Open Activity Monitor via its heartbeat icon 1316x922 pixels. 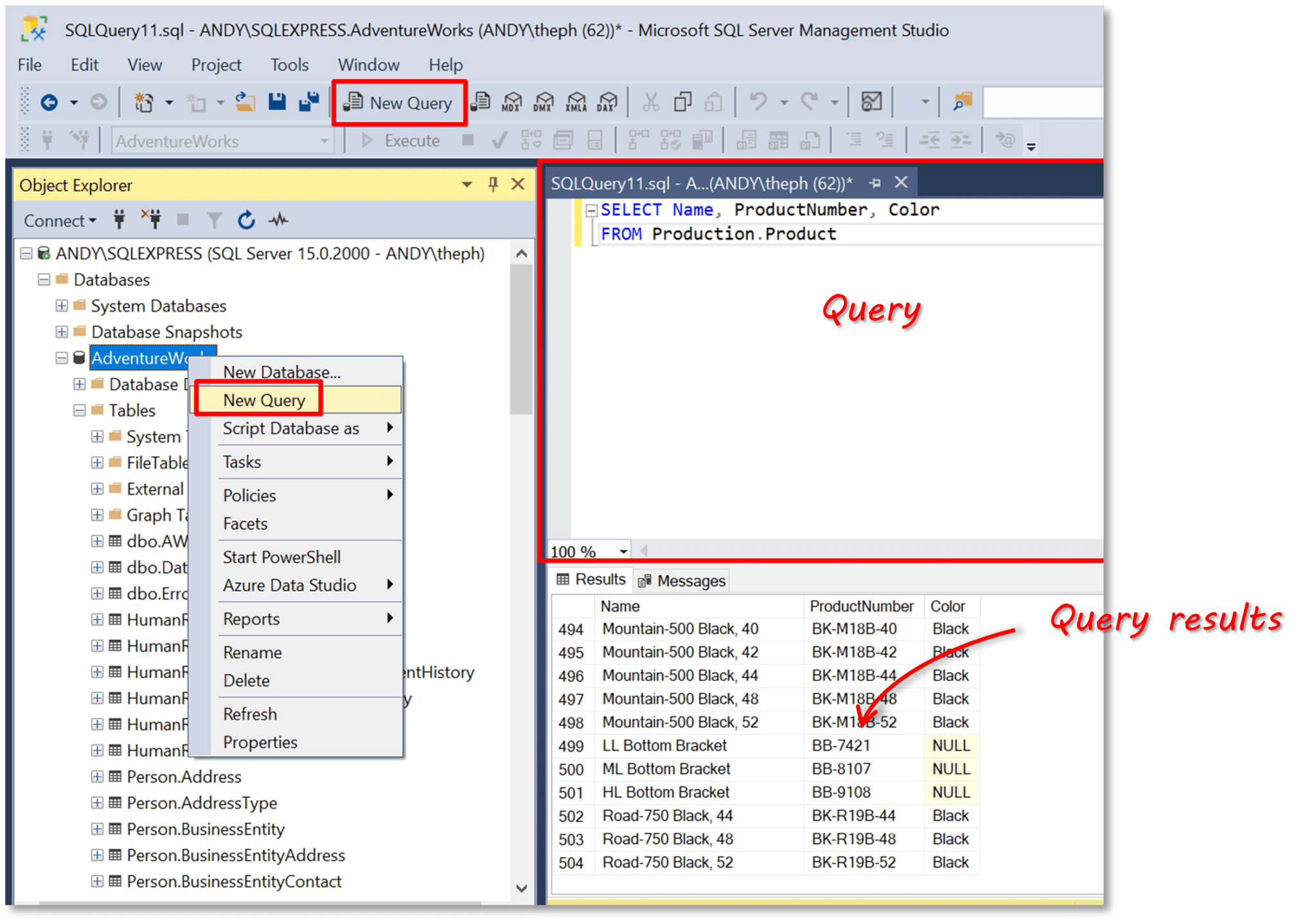point(279,220)
